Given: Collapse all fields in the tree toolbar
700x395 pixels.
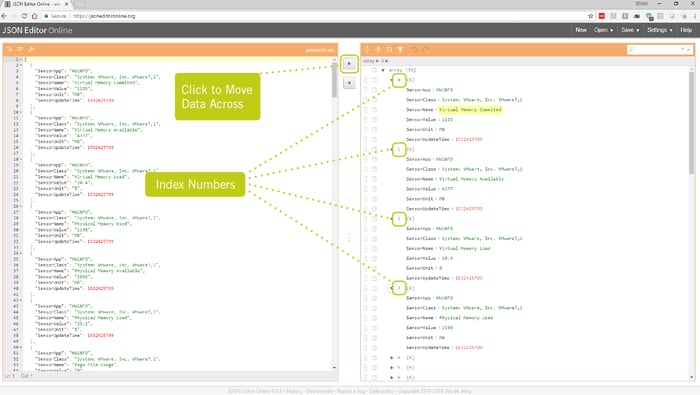Looking at the screenshot, I should (378, 50).
